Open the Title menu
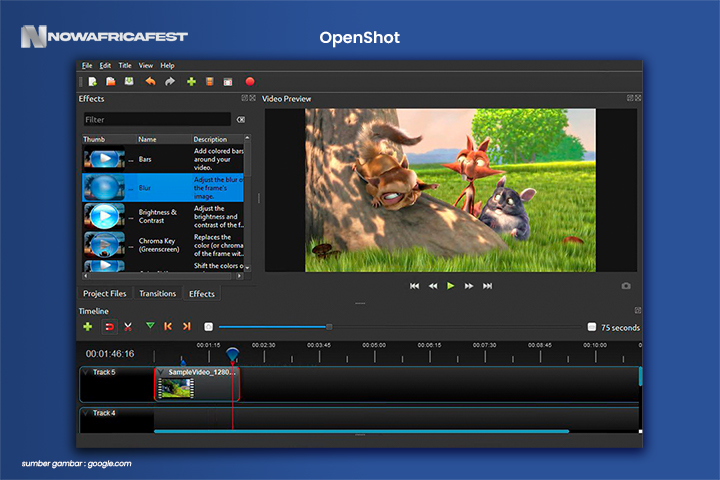Image resolution: width=720 pixels, height=480 pixels. click(125, 65)
